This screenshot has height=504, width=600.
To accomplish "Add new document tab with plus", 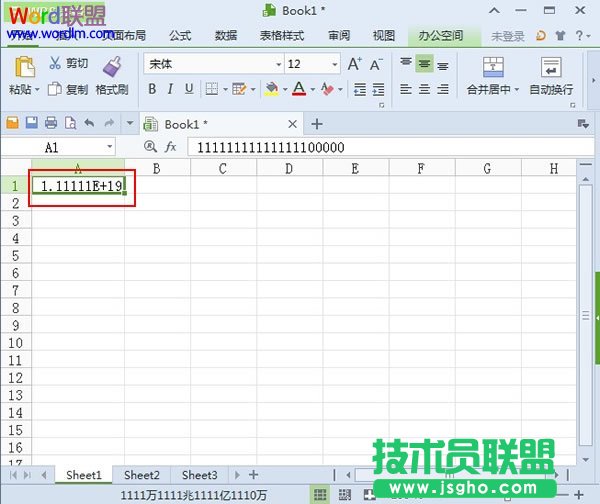I will tap(317, 124).
